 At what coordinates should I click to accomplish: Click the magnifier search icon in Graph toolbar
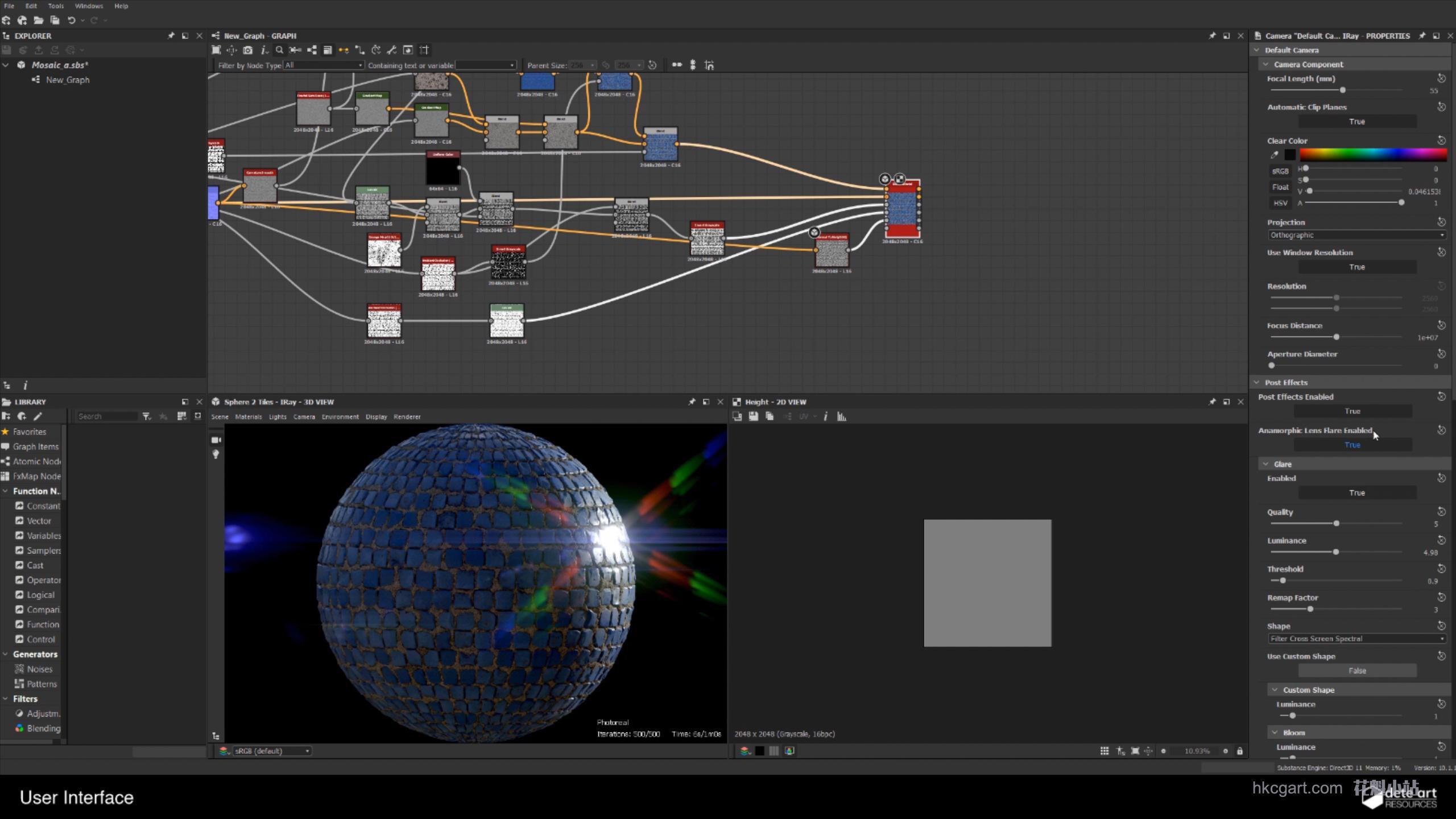[x=279, y=50]
